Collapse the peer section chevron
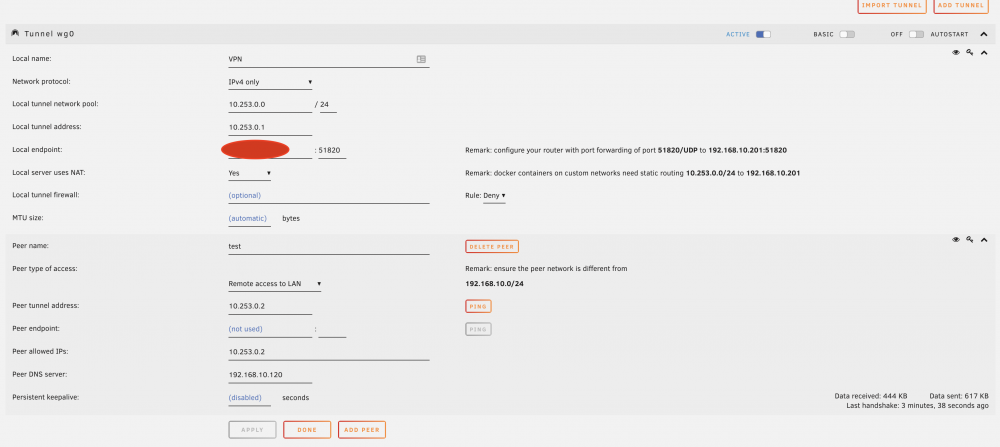1000x447 pixels. pyautogui.click(x=983, y=240)
